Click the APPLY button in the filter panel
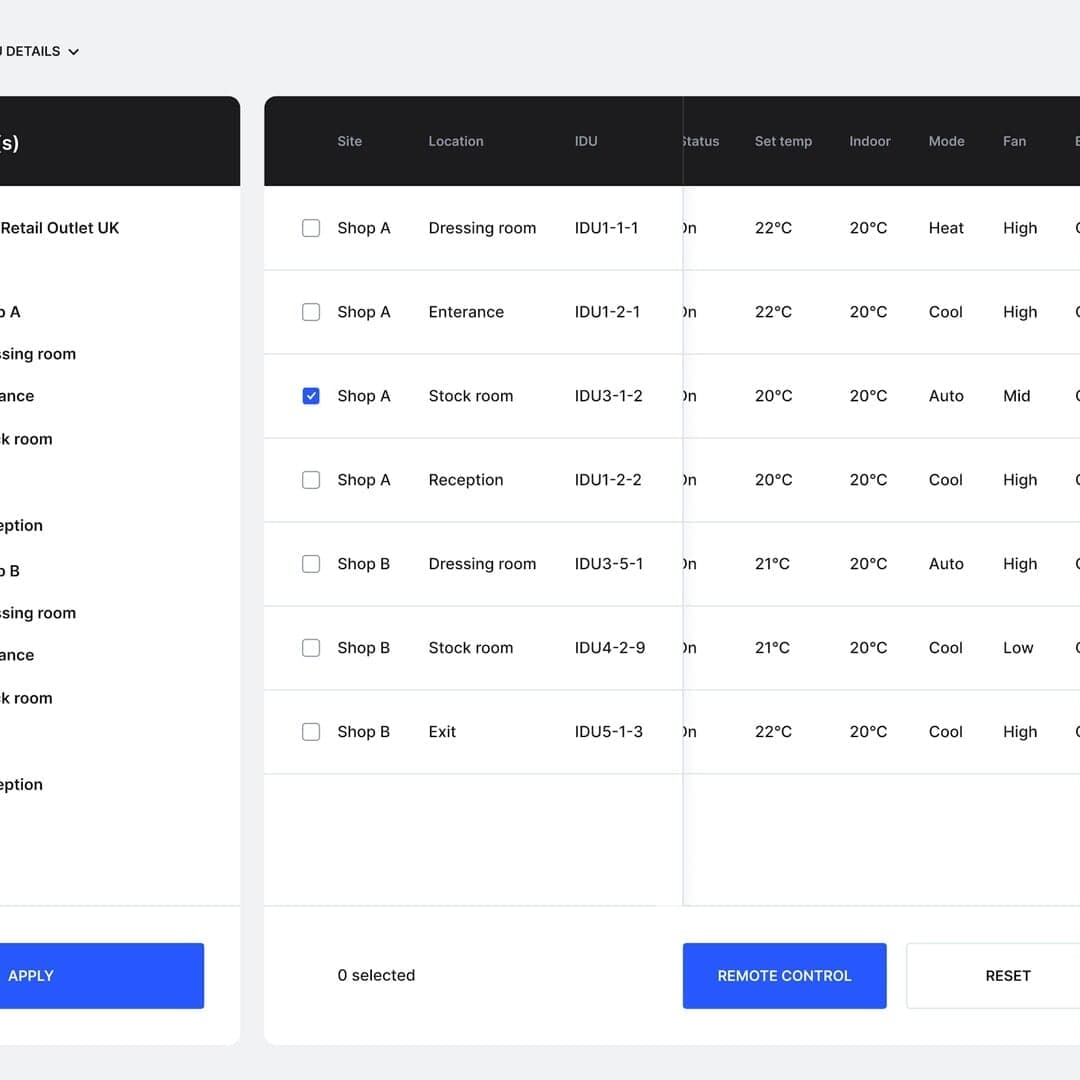Image resolution: width=1080 pixels, height=1080 pixels. tap(100, 975)
